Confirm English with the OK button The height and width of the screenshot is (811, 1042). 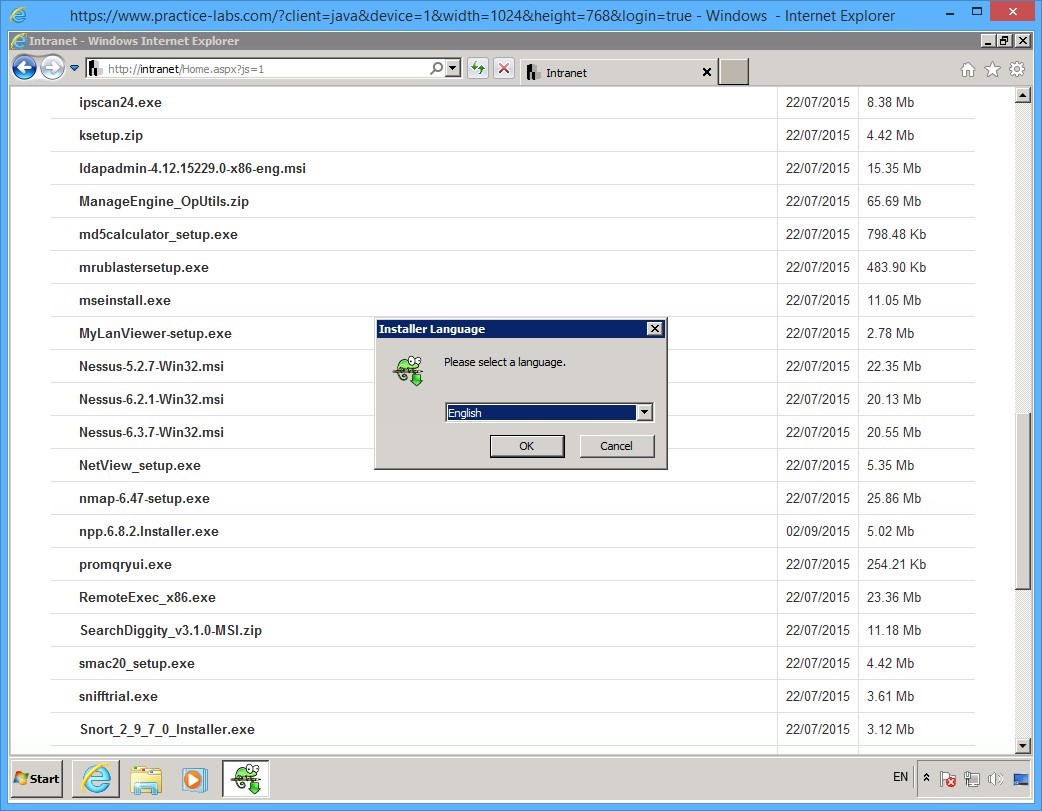coord(527,446)
